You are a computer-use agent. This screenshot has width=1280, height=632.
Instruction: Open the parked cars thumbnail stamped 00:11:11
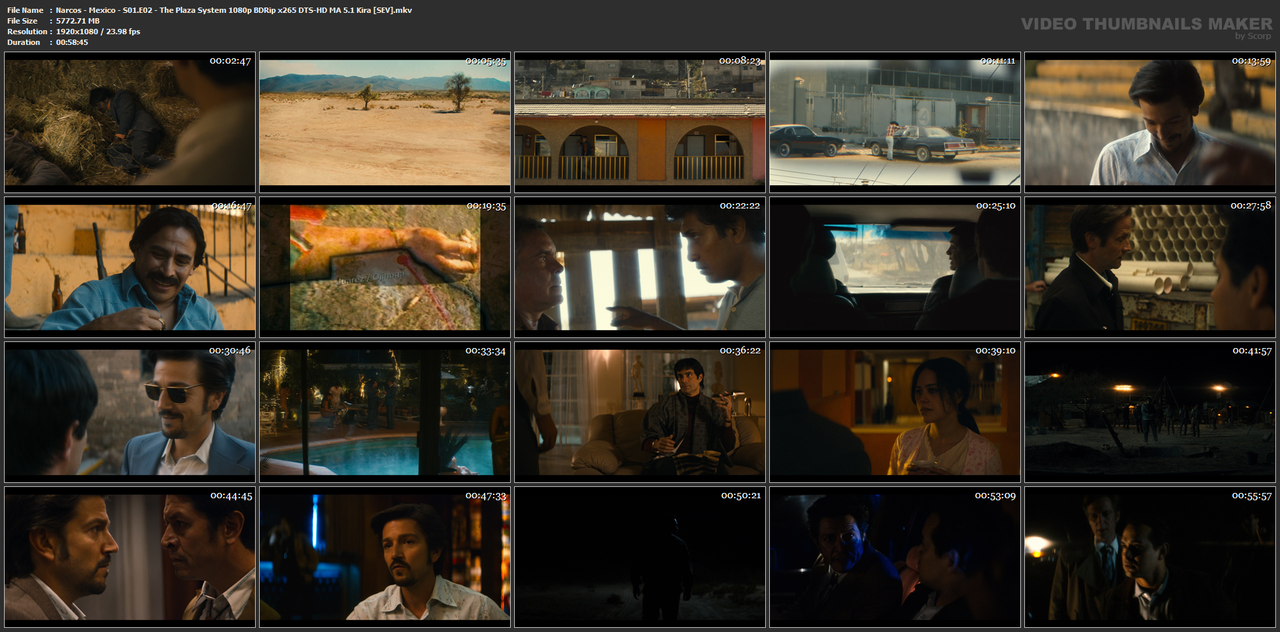click(895, 122)
